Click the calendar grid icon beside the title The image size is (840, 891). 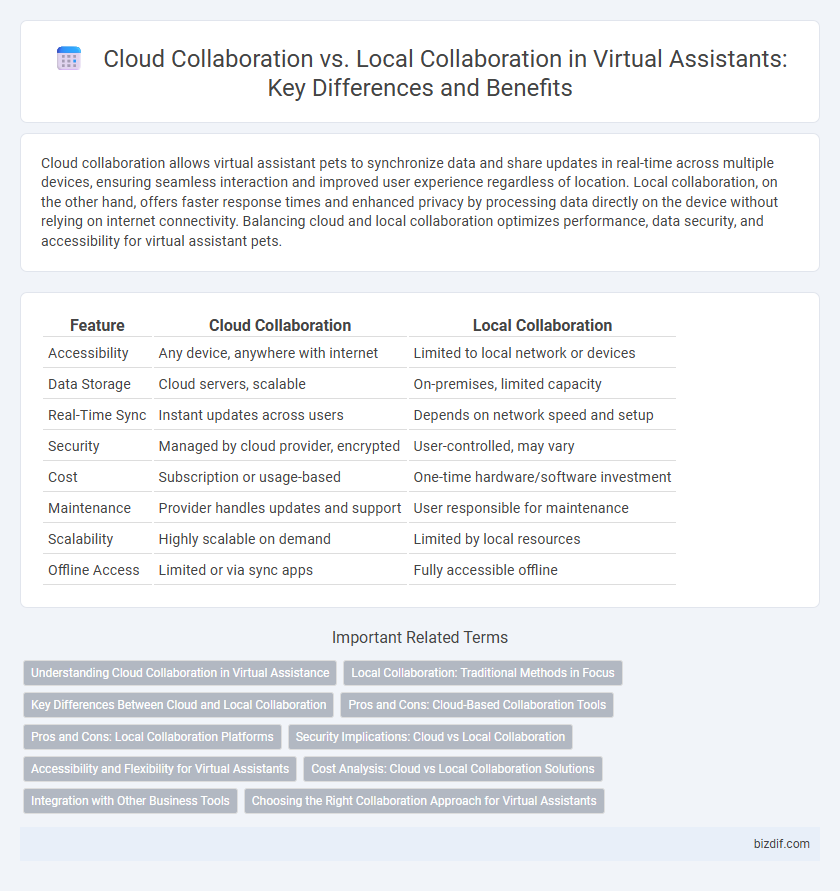click(69, 59)
